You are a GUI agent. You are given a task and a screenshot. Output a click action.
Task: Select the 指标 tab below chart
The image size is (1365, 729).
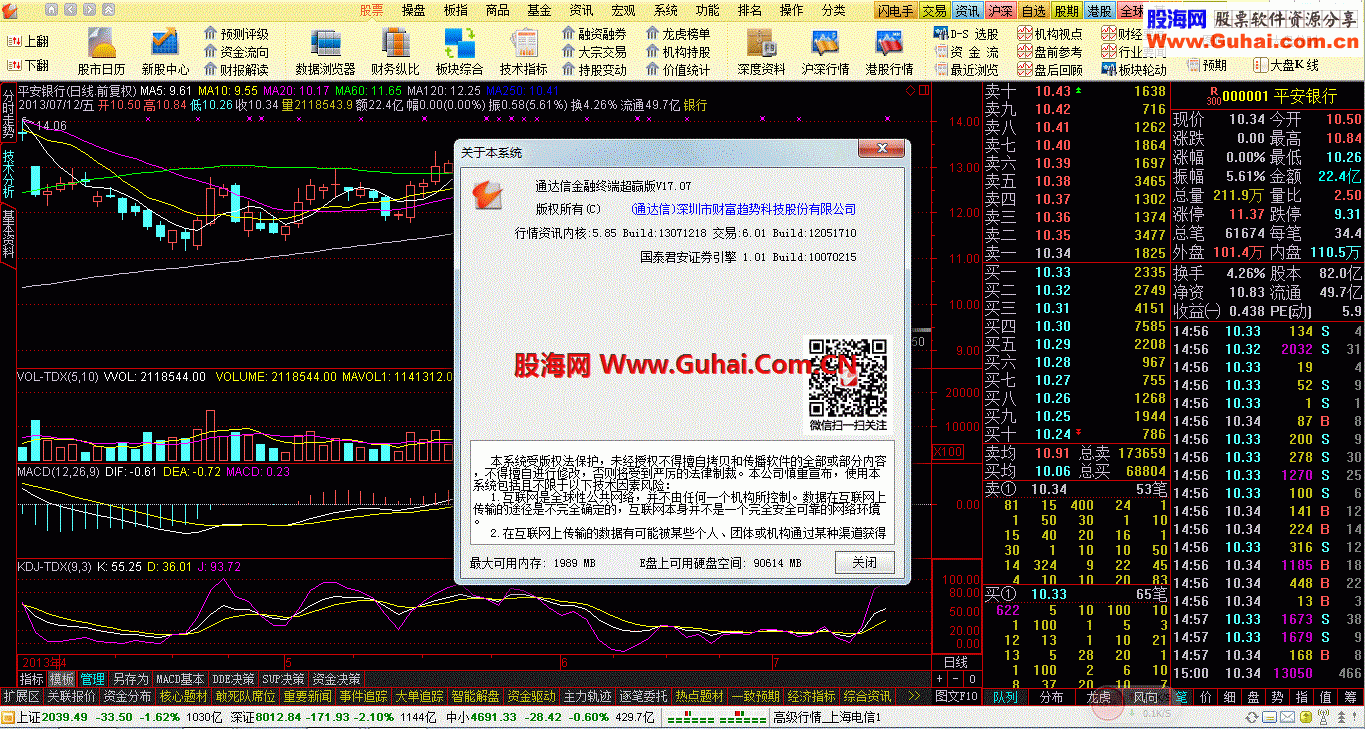32,679
